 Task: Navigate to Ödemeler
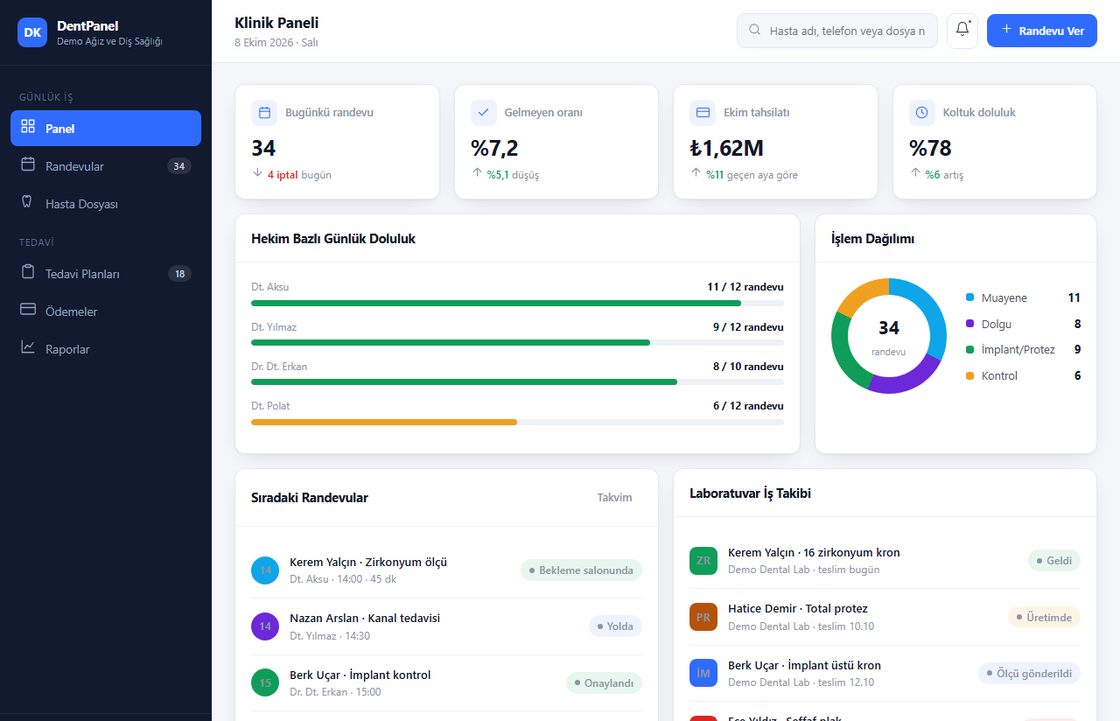tap(106, 311)
